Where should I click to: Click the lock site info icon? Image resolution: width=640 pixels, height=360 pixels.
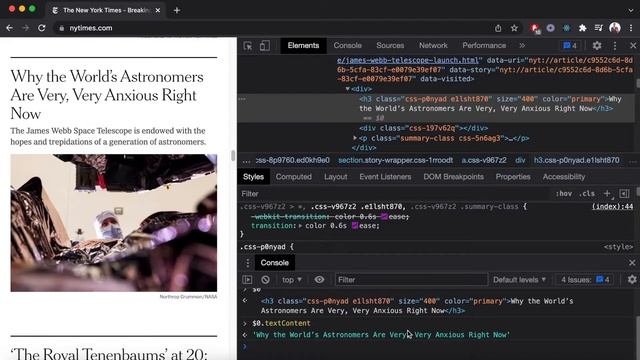tap(62, 28)
